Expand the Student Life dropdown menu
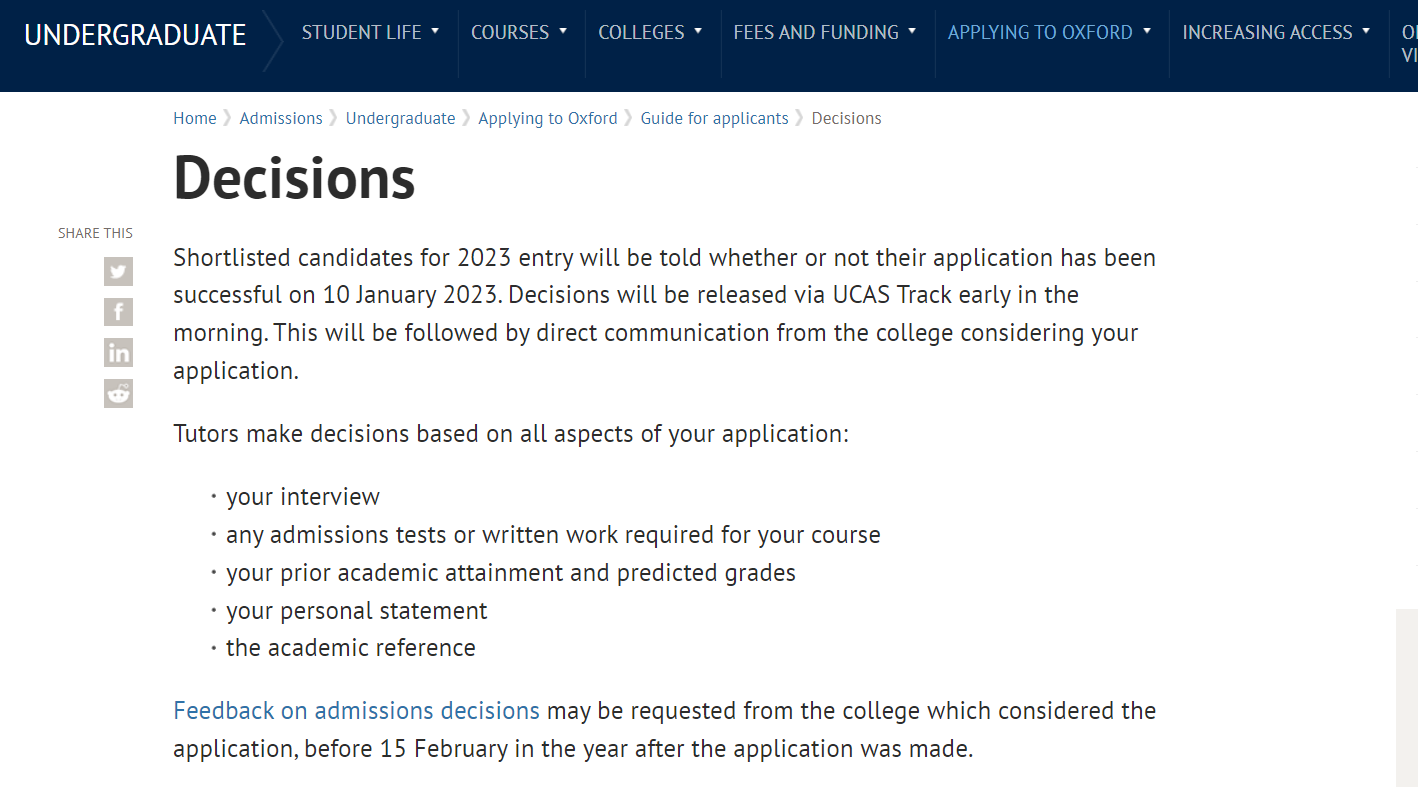1418x787 pixels. tap(370, 32)
